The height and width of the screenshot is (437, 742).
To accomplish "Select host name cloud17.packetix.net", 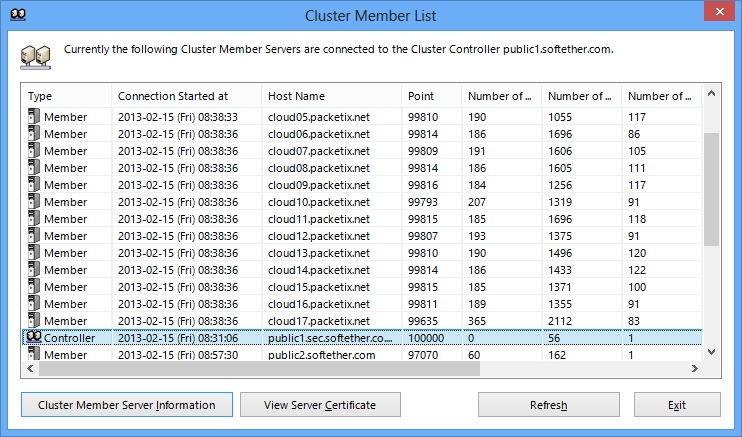I will tap(319, 321).
